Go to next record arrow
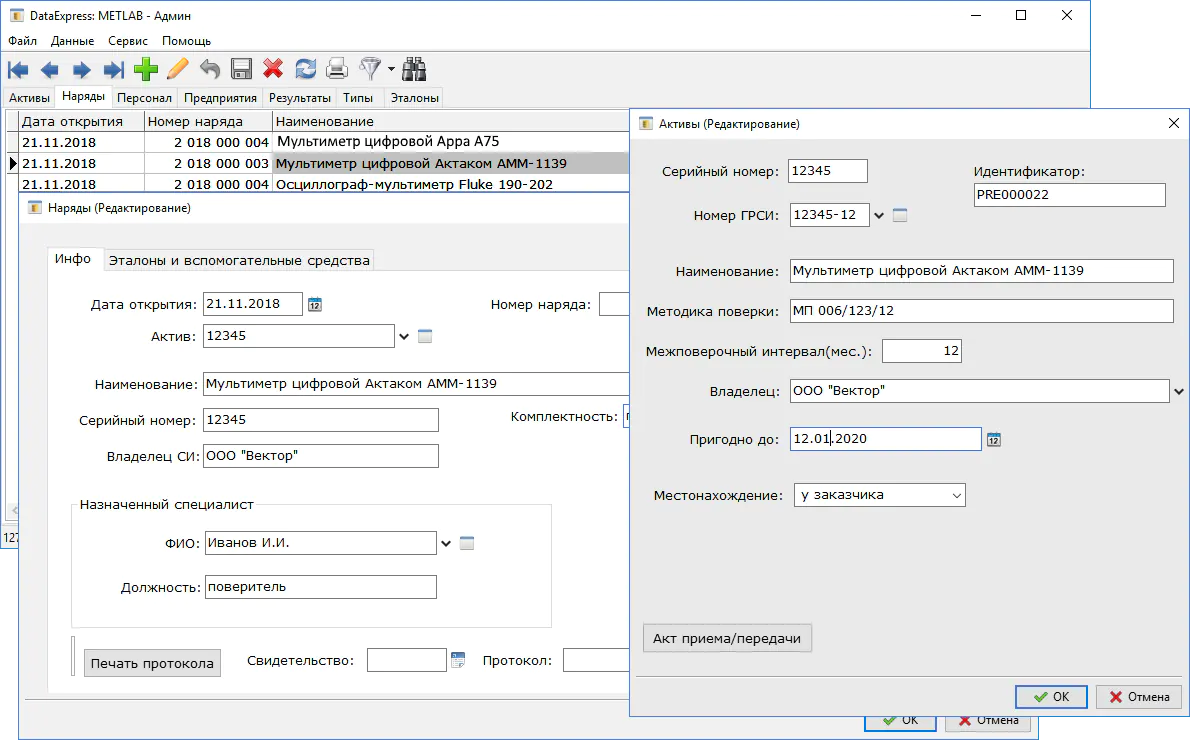Screen dimensions: 1190x740 82,70
